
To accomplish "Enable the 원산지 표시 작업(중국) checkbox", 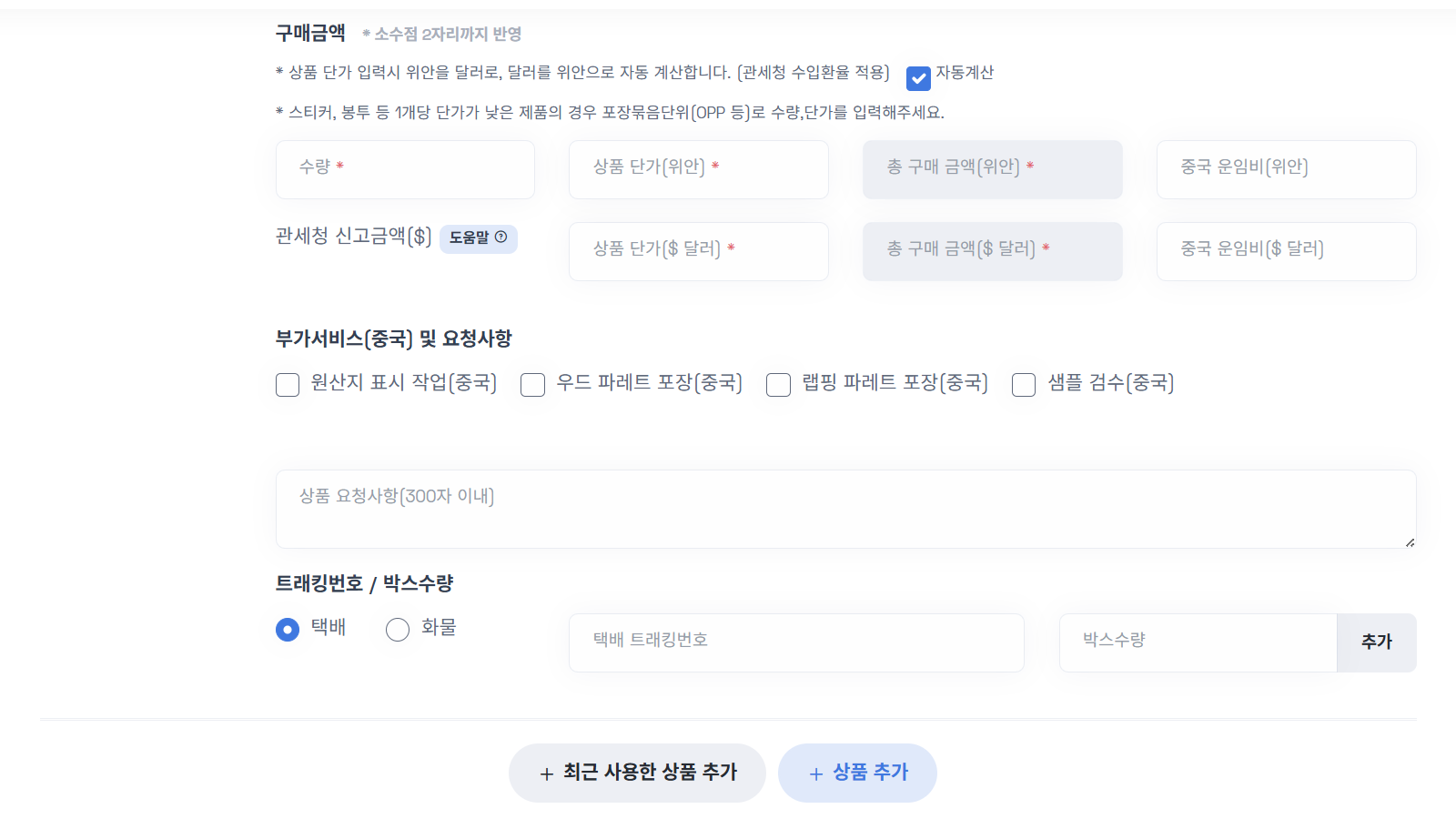I will [x=287, y=385].
